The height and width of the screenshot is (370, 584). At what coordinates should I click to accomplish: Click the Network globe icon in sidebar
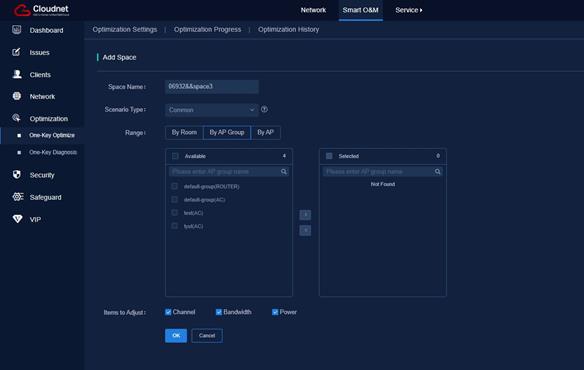pos(17,96)
